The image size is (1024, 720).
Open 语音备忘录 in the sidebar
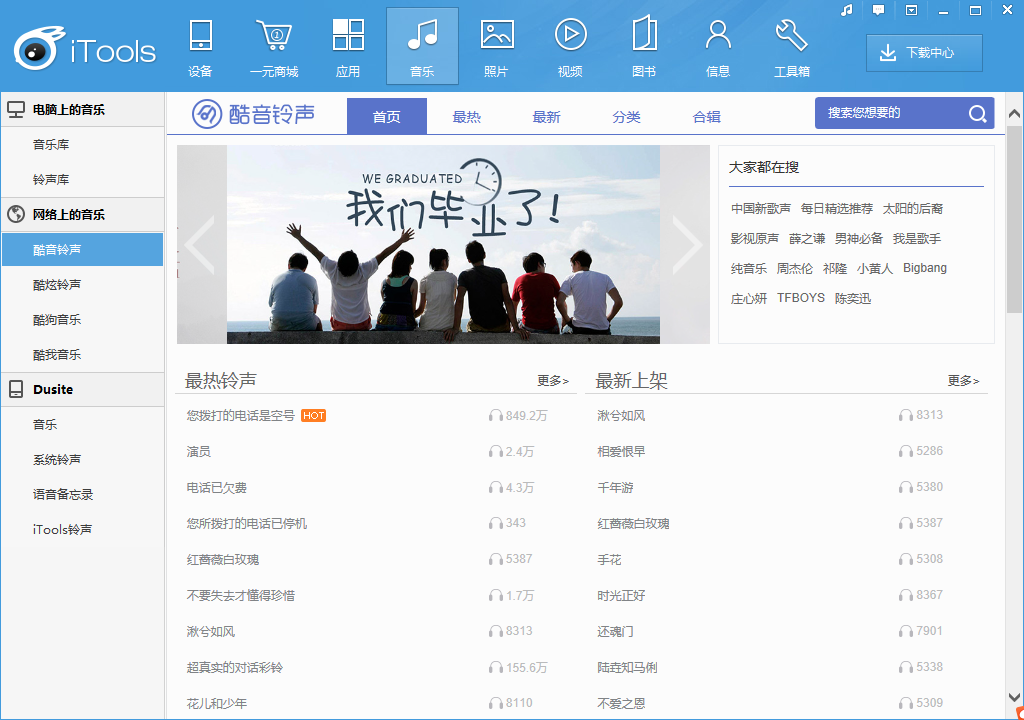(x=82, y=495)
